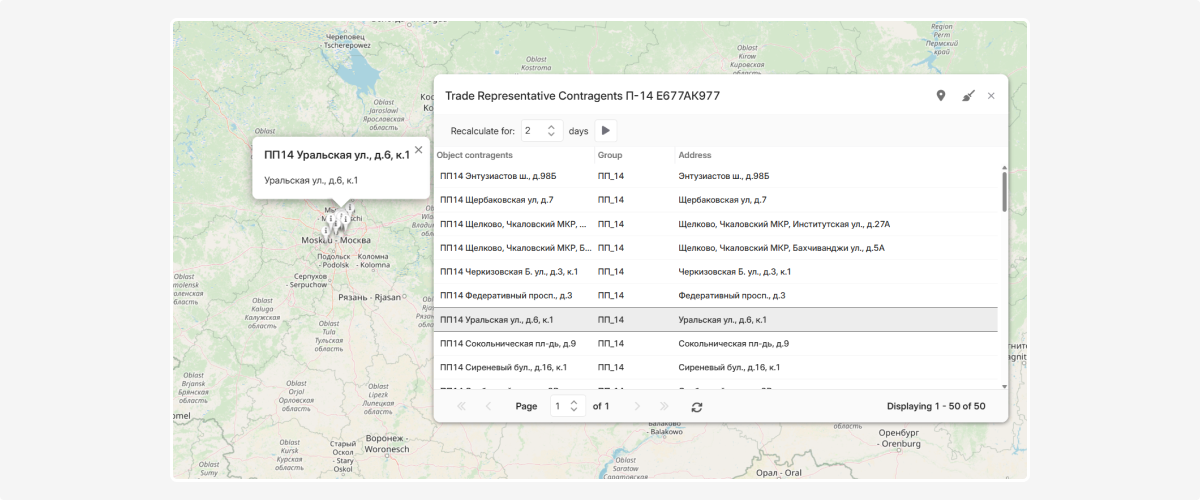Viewport: 1200px width, 500px height.
Task: Click the next page arrow
Action: point(637,407)
